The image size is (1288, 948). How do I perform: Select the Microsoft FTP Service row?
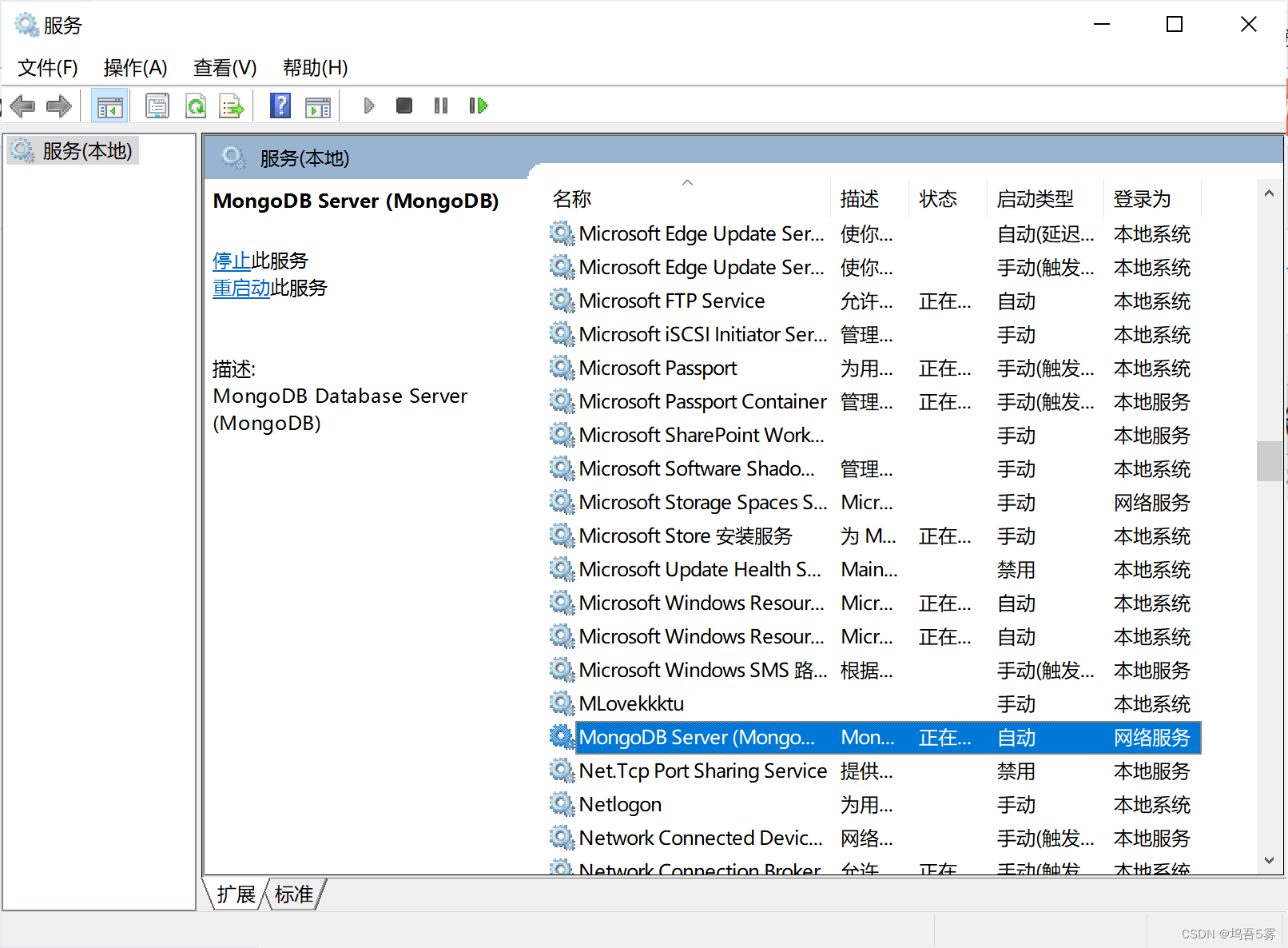(x=874, y=301)
